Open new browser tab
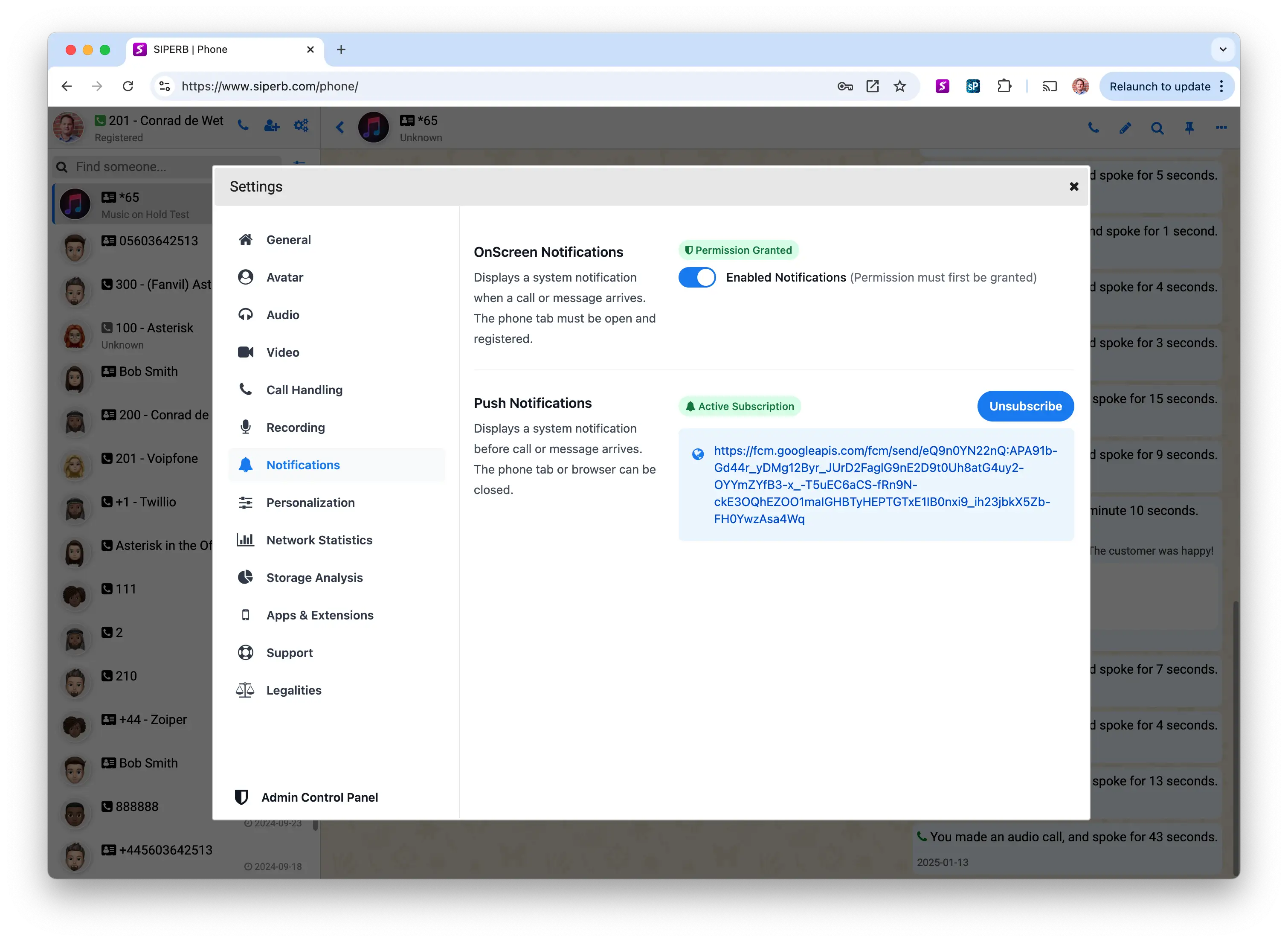 [x=341, y=49]
